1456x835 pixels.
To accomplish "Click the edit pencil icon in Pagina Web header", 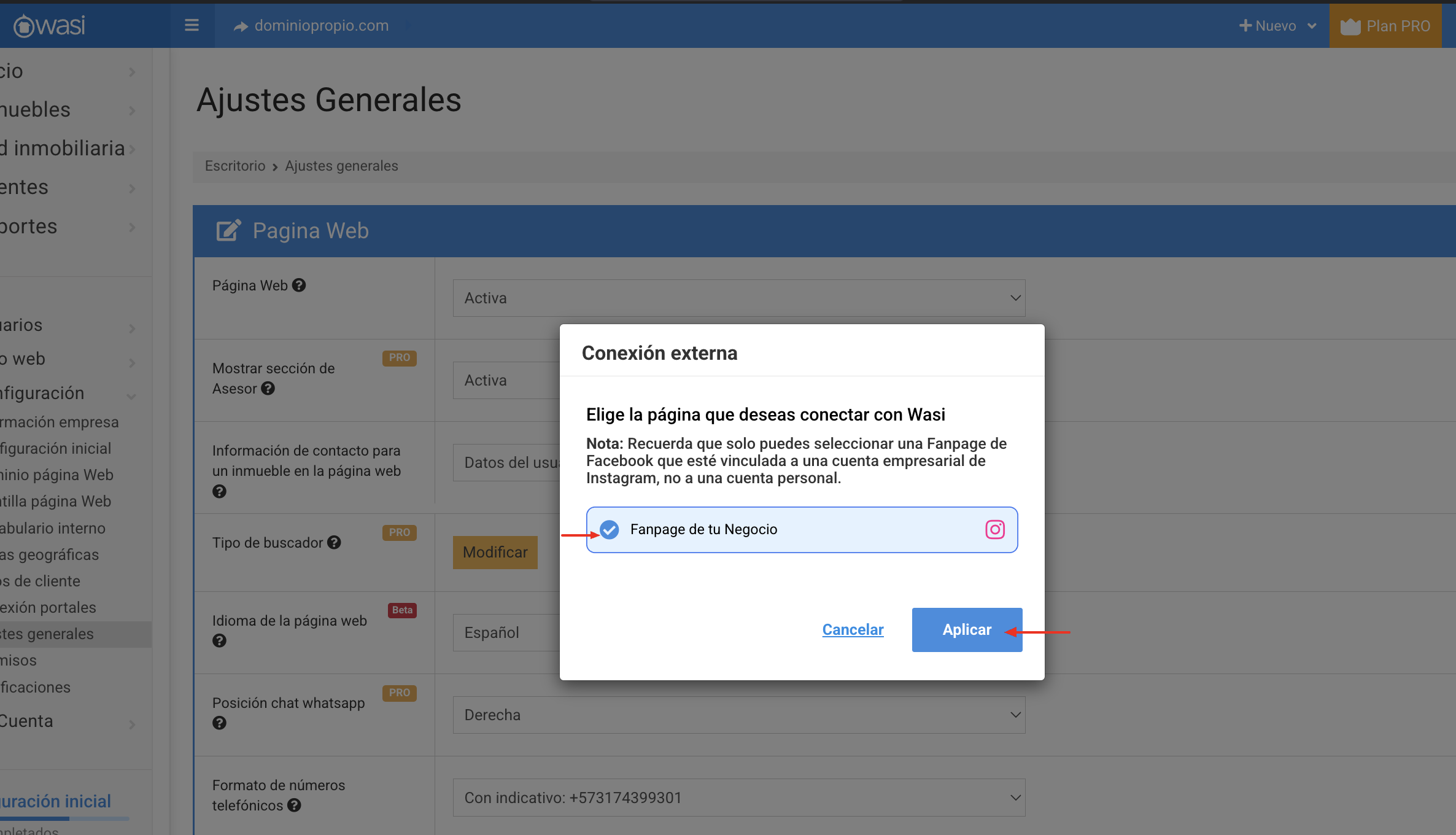I will (228, 231).
